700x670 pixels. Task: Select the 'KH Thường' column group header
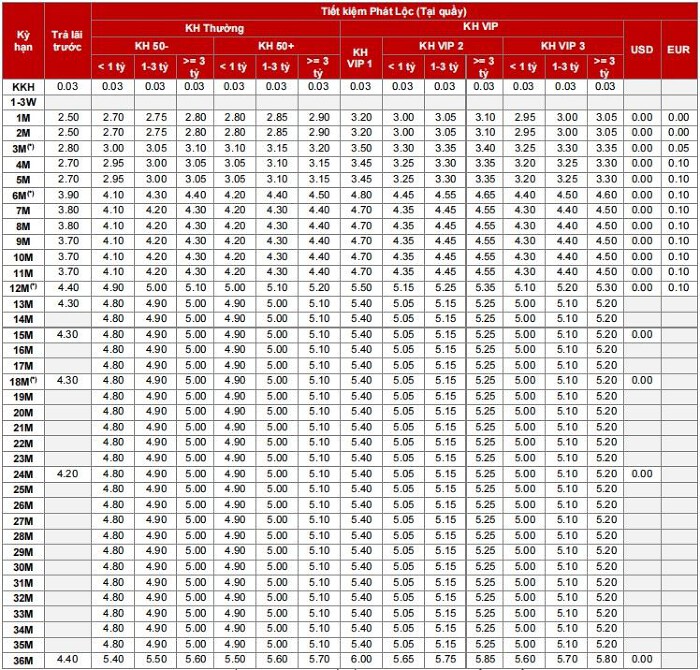tap(215, 29)
